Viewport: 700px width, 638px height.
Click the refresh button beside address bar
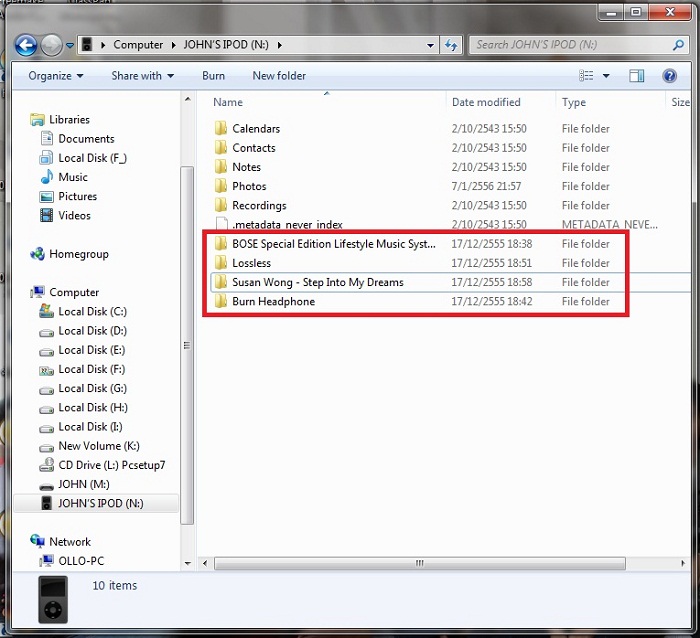point(453,45)
